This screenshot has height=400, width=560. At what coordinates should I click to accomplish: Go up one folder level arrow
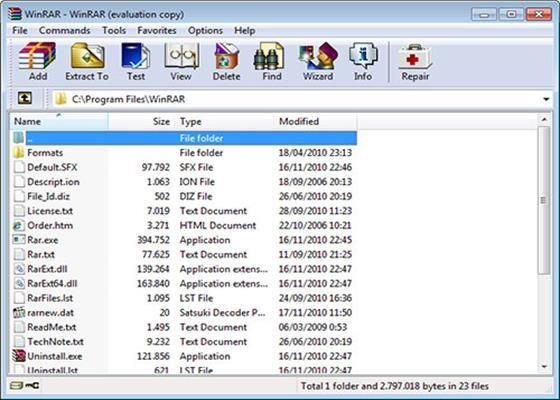pyautogui.click(x=25, y=98)
